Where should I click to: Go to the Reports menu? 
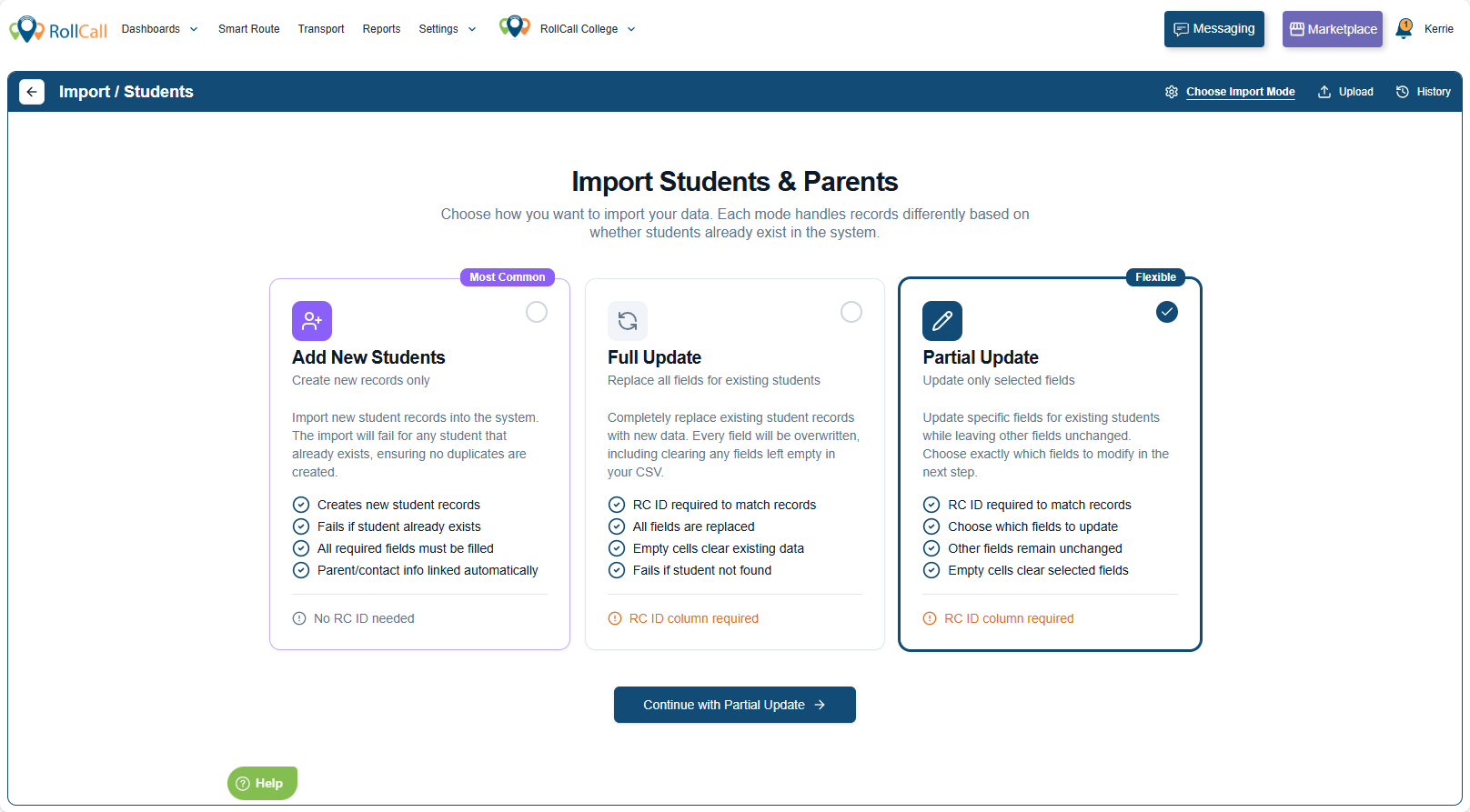(381, 29)
